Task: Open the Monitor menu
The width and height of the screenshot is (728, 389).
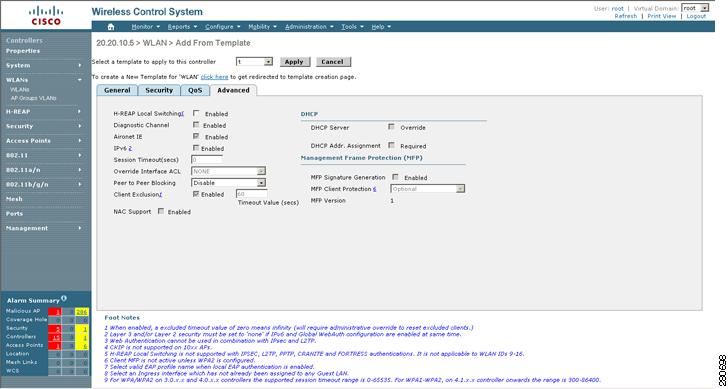Action: coord(146,27)
